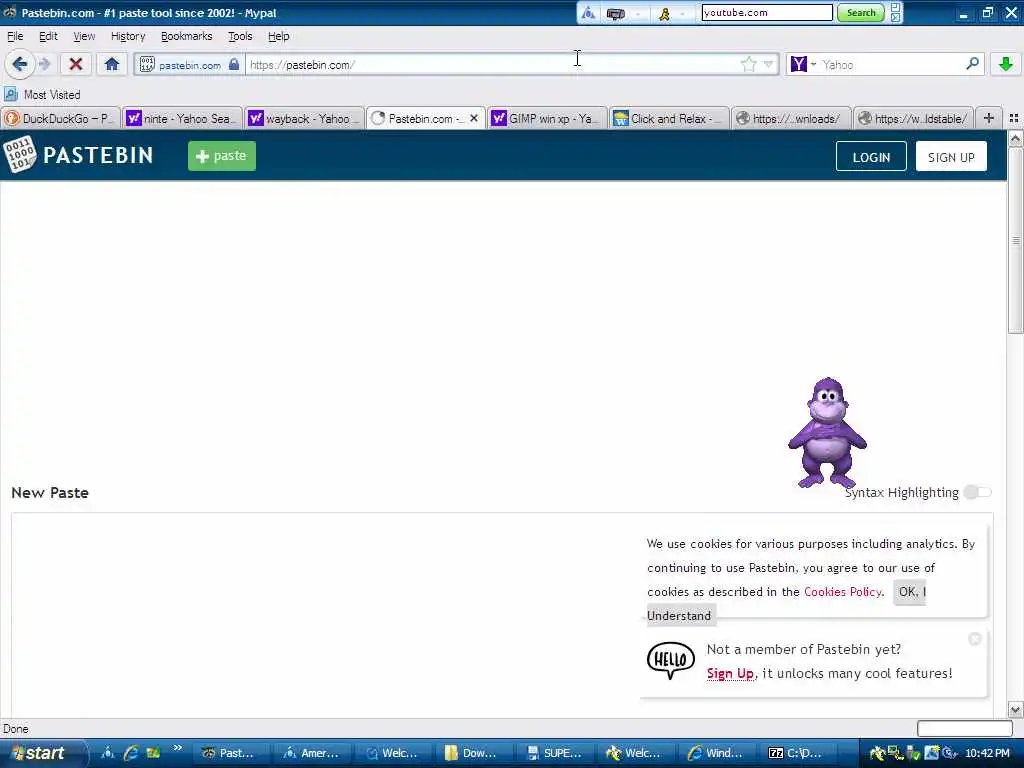Open the Help menu
The height and width of the screenshot is (768, 1024).
(279, 36)
